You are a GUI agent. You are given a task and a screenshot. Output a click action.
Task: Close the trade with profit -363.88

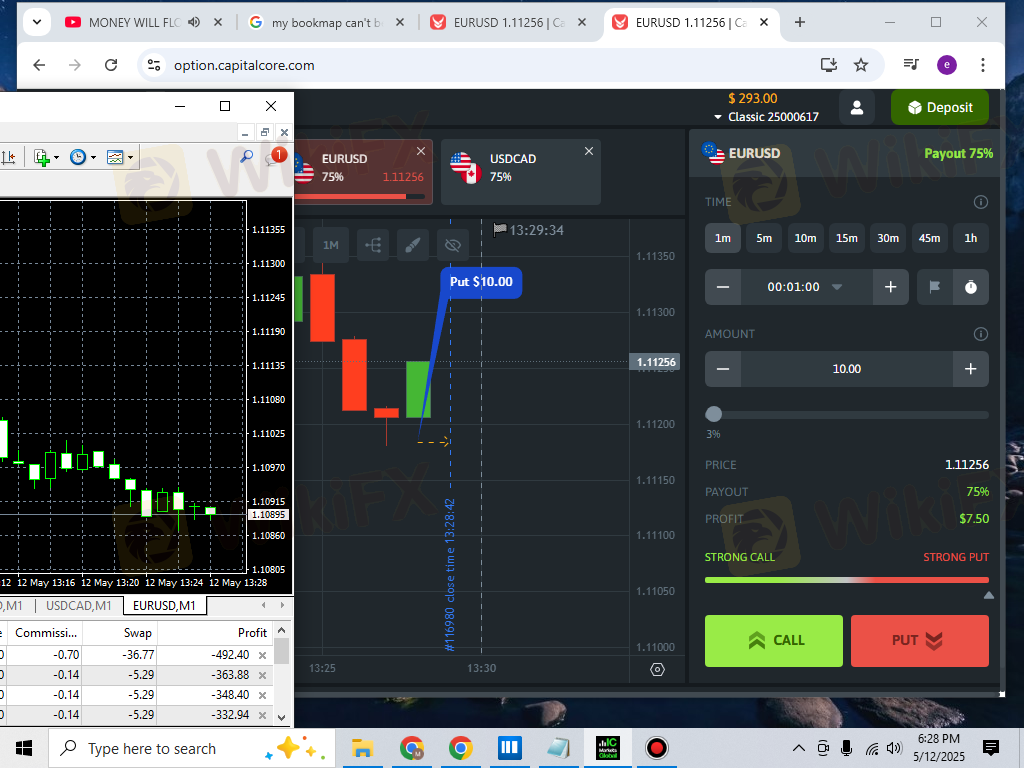click(x=263, y=675)
